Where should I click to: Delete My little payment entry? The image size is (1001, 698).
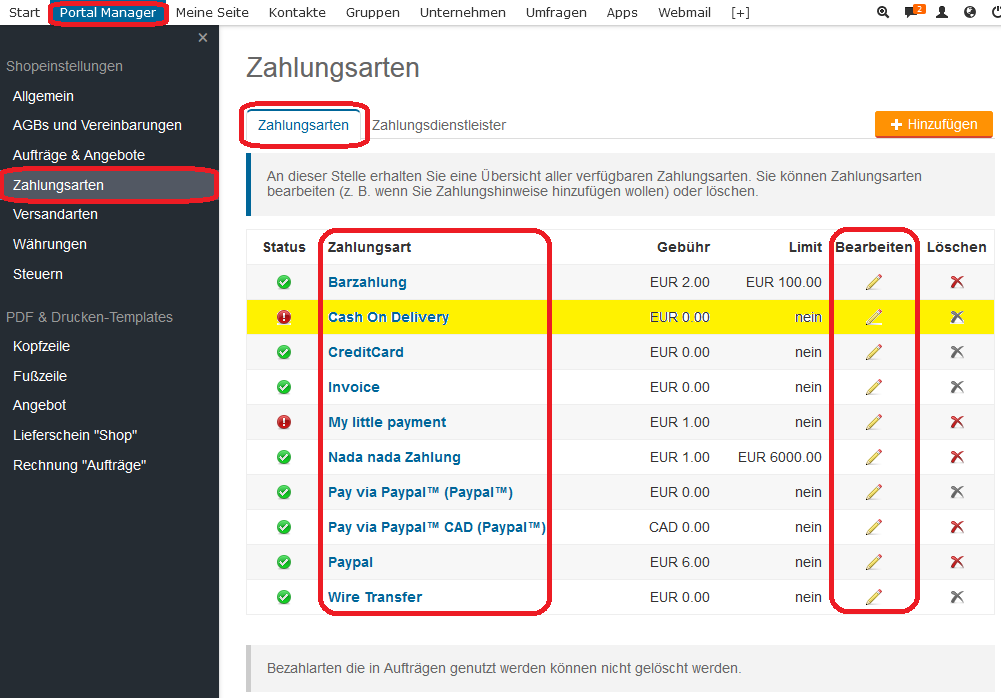(x=957, y=422)
